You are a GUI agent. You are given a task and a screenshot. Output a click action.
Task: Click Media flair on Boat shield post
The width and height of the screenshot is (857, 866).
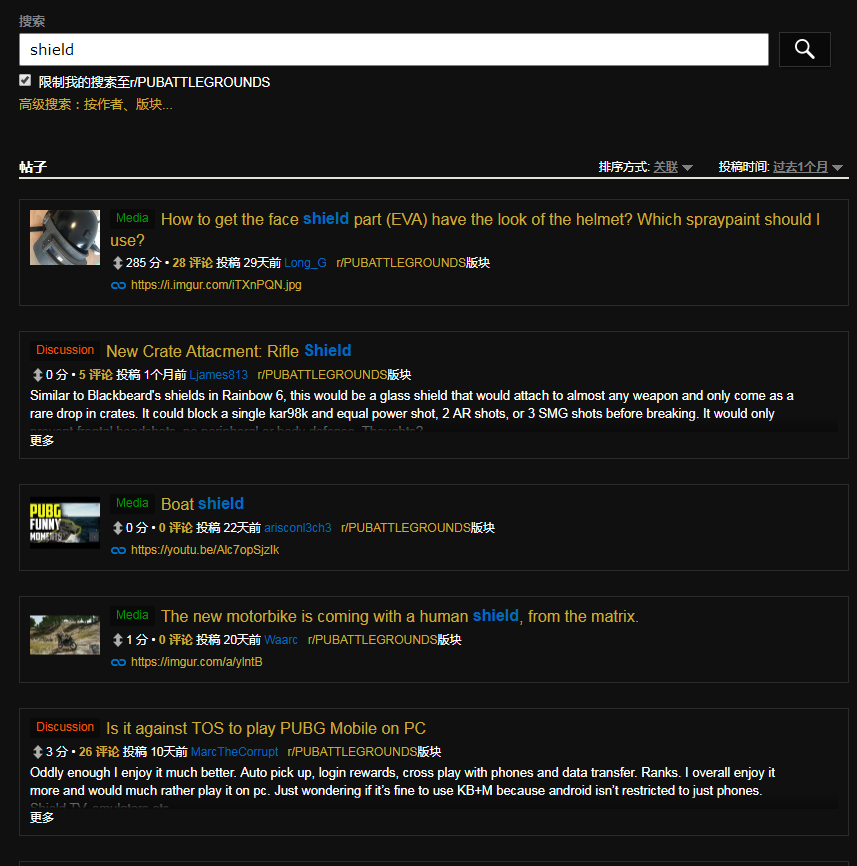(x=132, y=503)
